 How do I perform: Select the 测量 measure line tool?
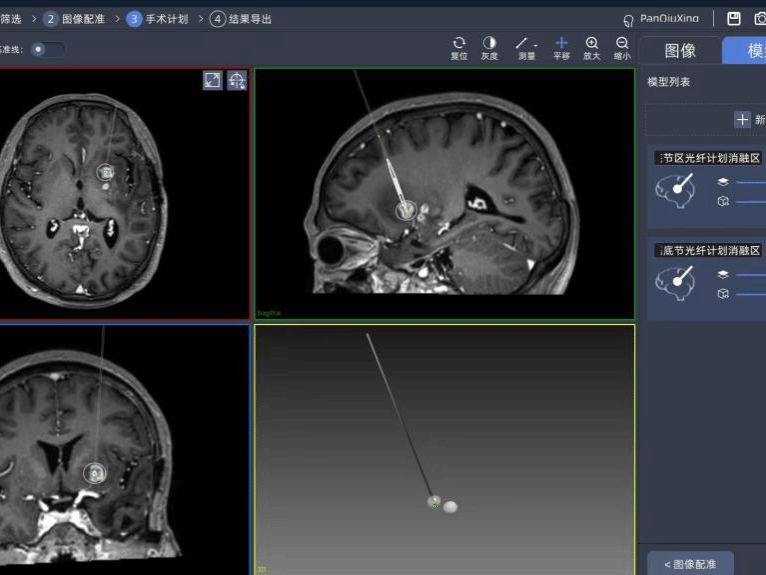tap(522, 44)
